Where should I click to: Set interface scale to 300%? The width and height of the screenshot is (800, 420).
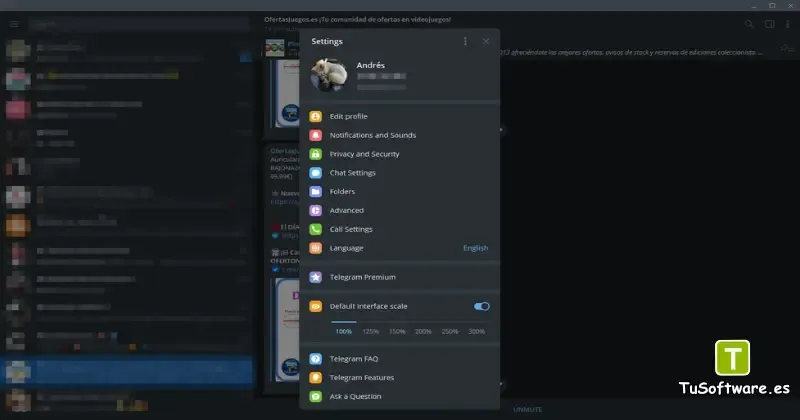[477, 332]
